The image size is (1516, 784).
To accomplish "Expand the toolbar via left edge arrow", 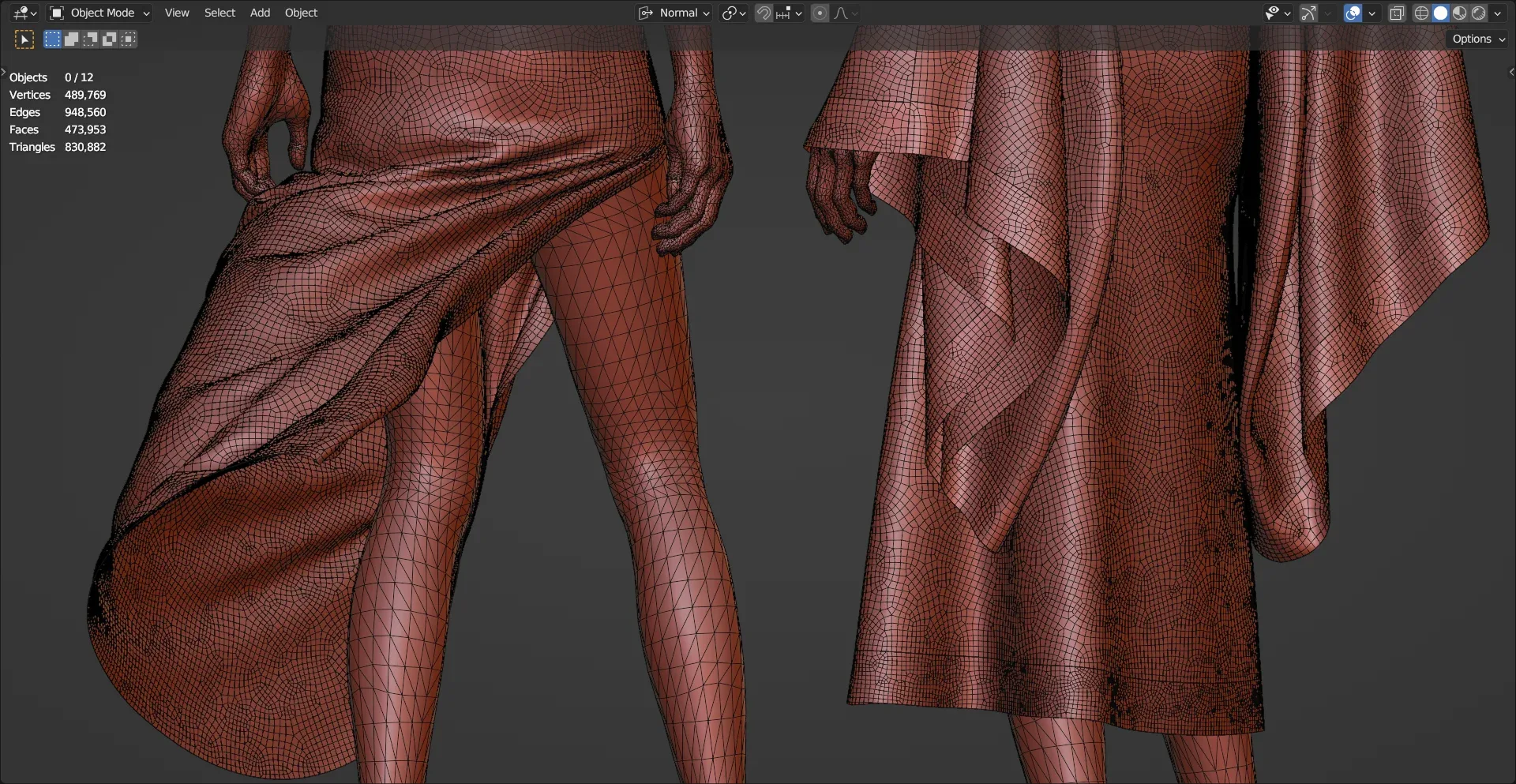I will pos(3,72).
